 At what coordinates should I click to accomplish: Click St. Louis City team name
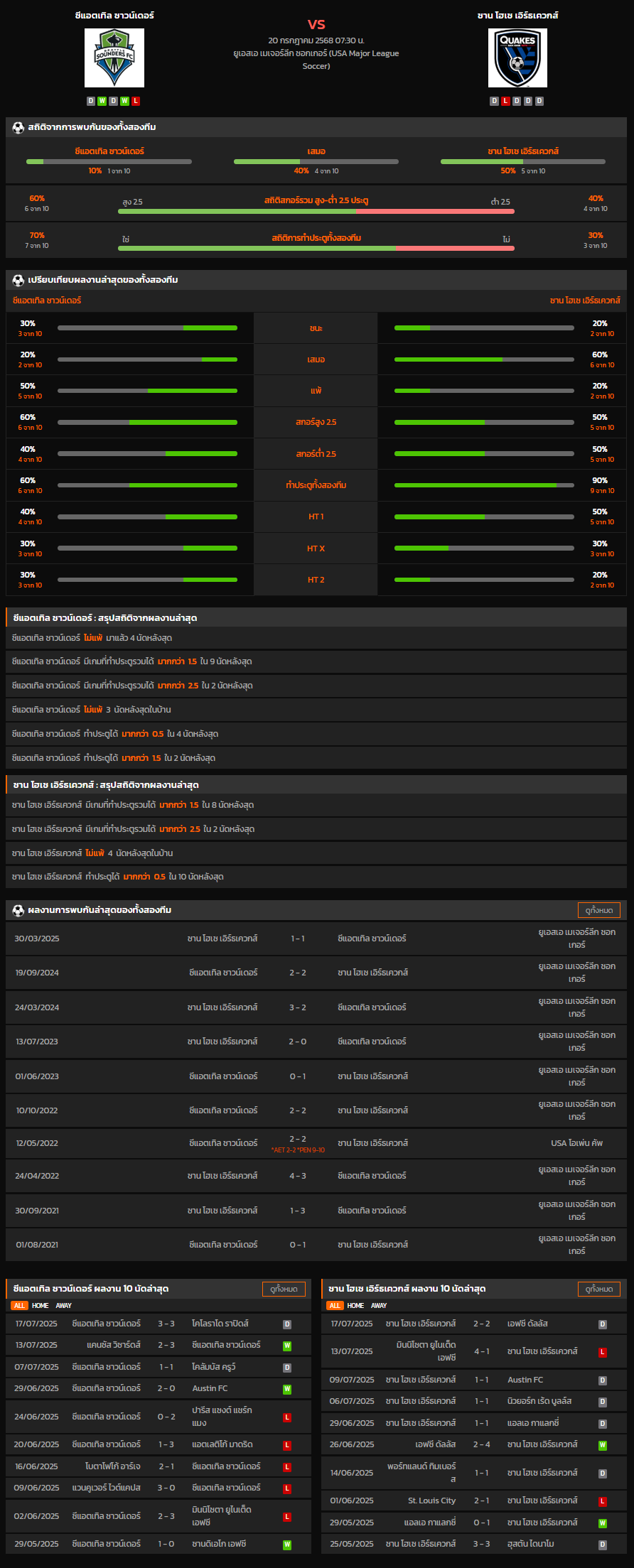coord(432,1501)
